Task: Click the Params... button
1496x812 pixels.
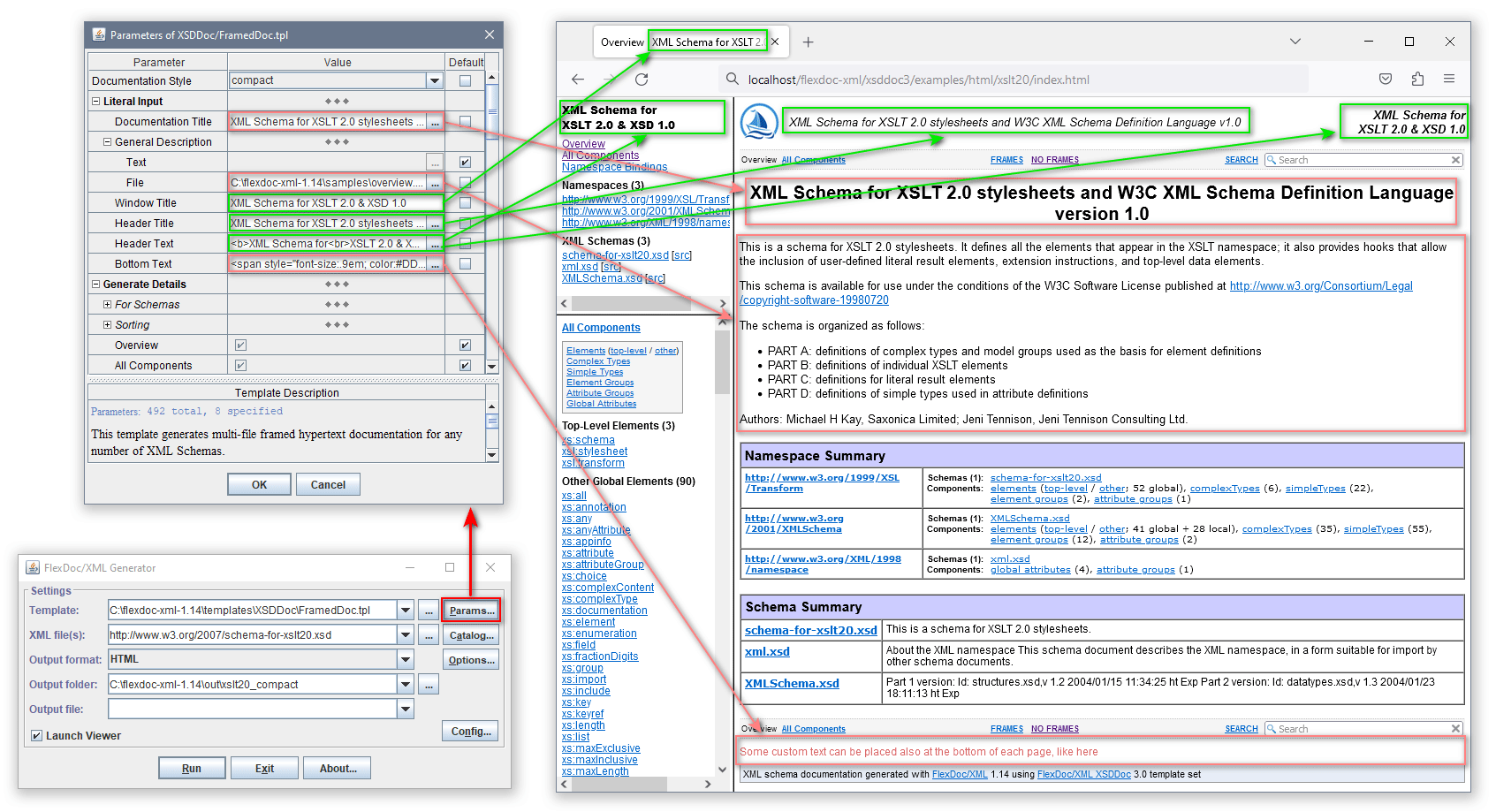Action: 471,611
